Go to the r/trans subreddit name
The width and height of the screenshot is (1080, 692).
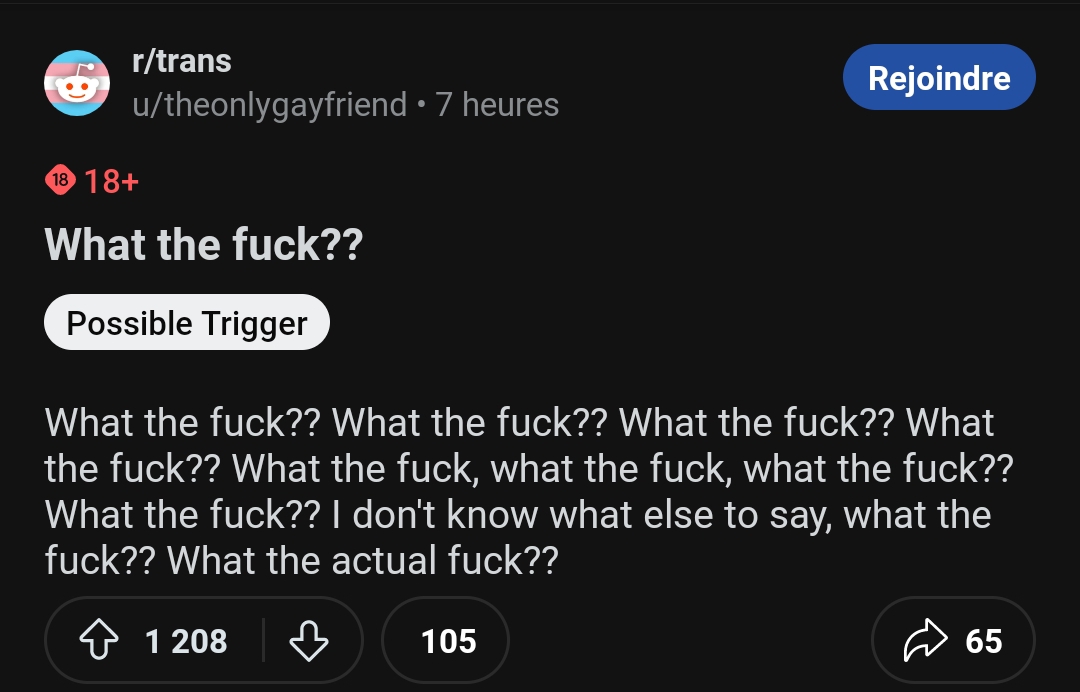(181, 61)
